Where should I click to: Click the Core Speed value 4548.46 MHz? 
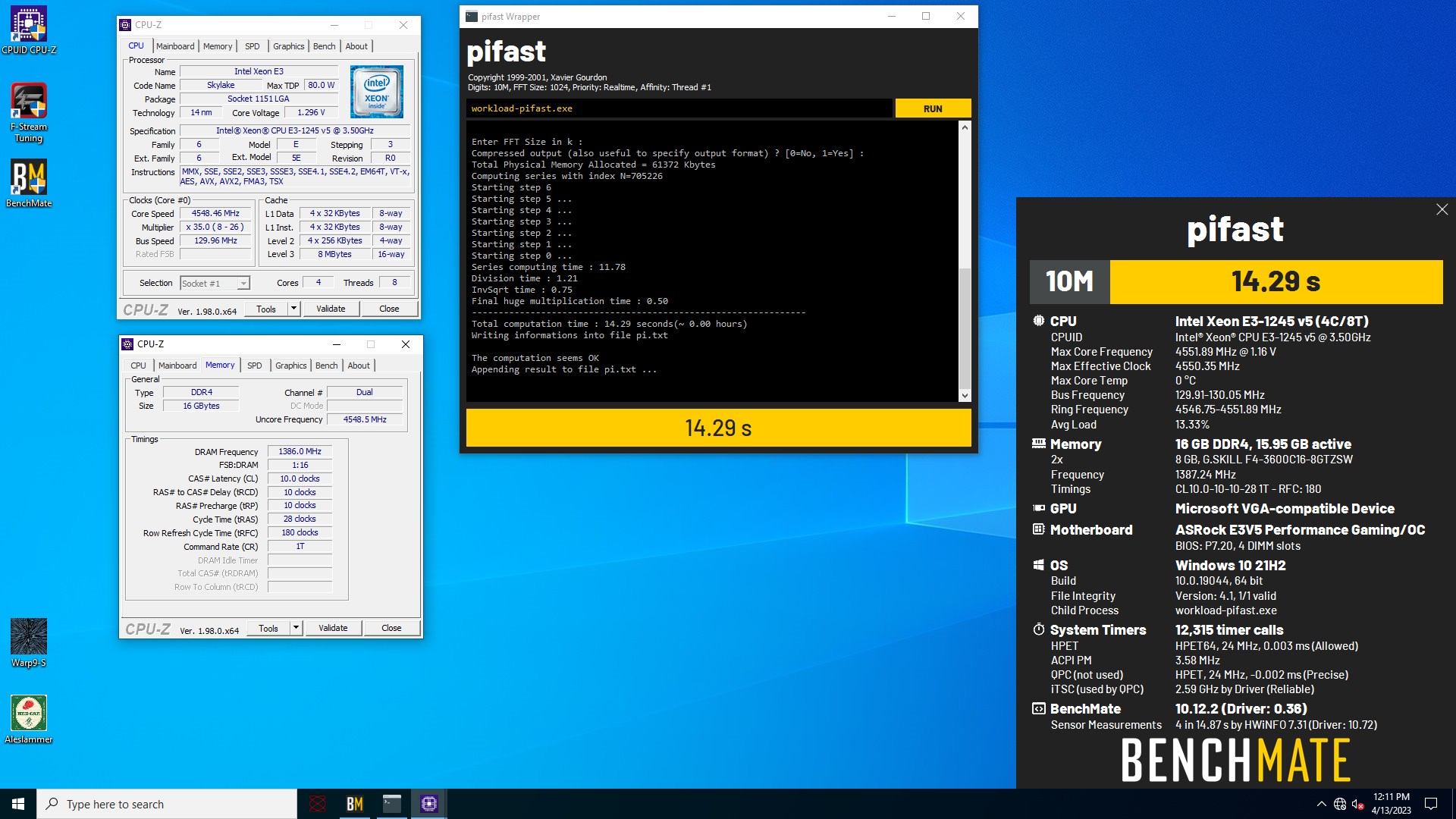click(215, 214)
